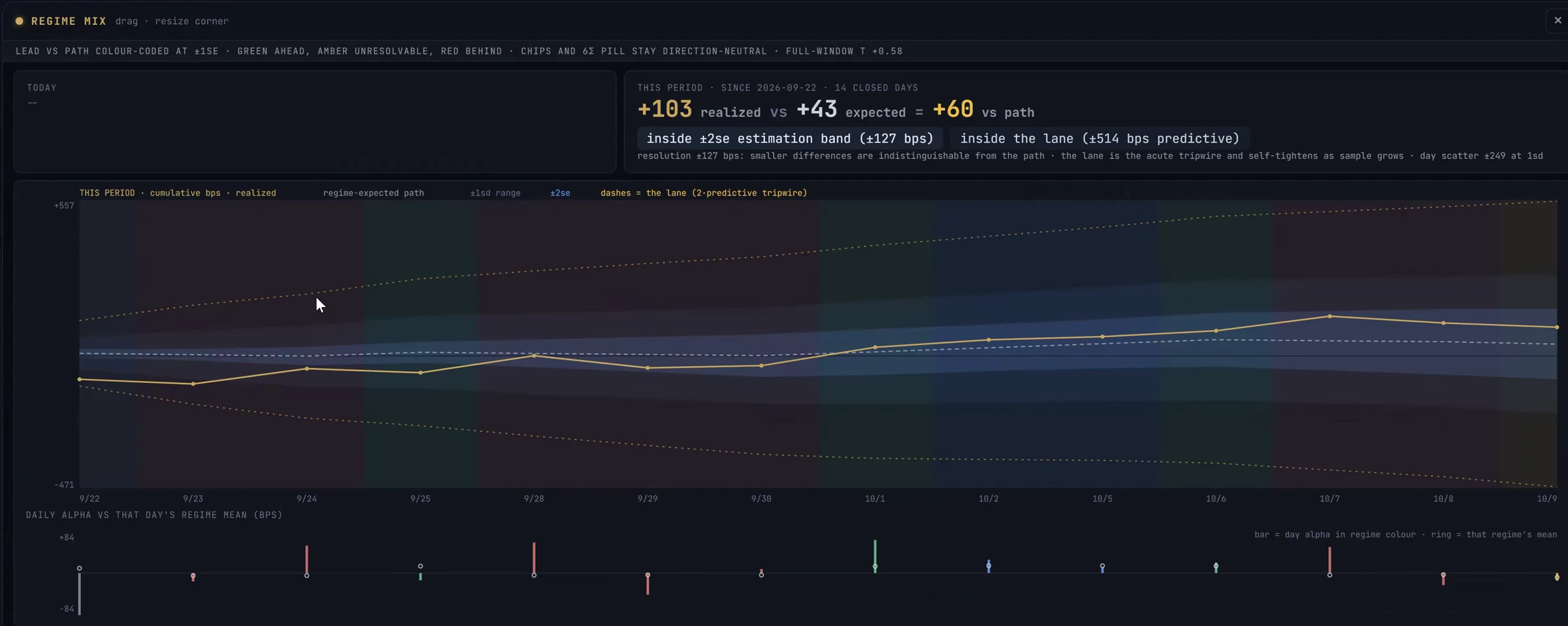The width and height of the screenshot is (1568, 626).
Task: Click the realized line data point at 9/23
Action: pos(193,384)
